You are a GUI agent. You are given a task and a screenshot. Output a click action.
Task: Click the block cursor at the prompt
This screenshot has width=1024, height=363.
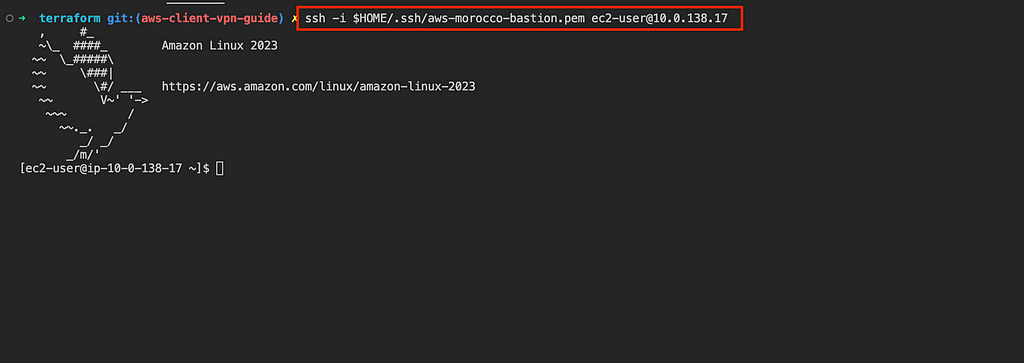tap(219, 168)
